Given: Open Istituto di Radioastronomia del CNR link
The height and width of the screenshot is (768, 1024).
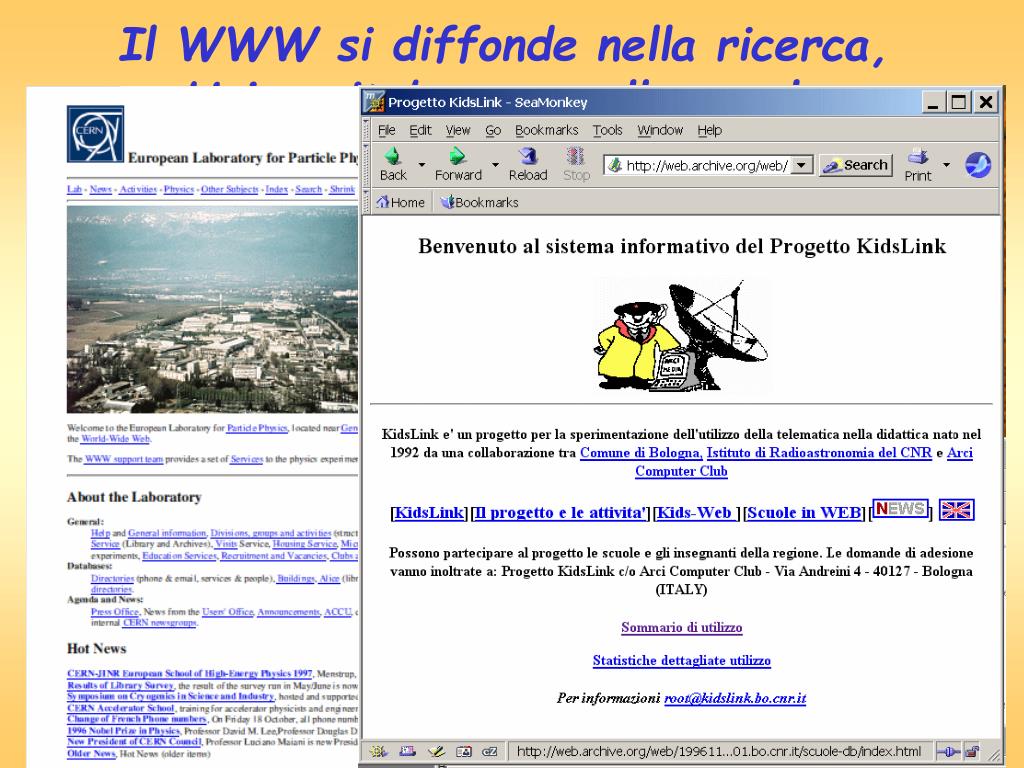Looking at the screenshot, I should click(x=819, y=453).
